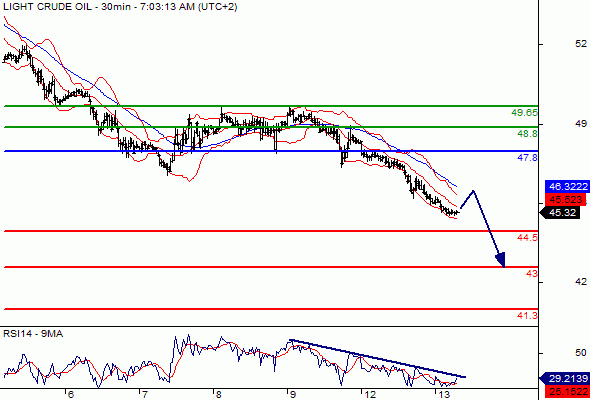This screenshot has height=400, width=590.
Task: Select the 47.8 blue pivot level label
Action: tap(527, 158)
